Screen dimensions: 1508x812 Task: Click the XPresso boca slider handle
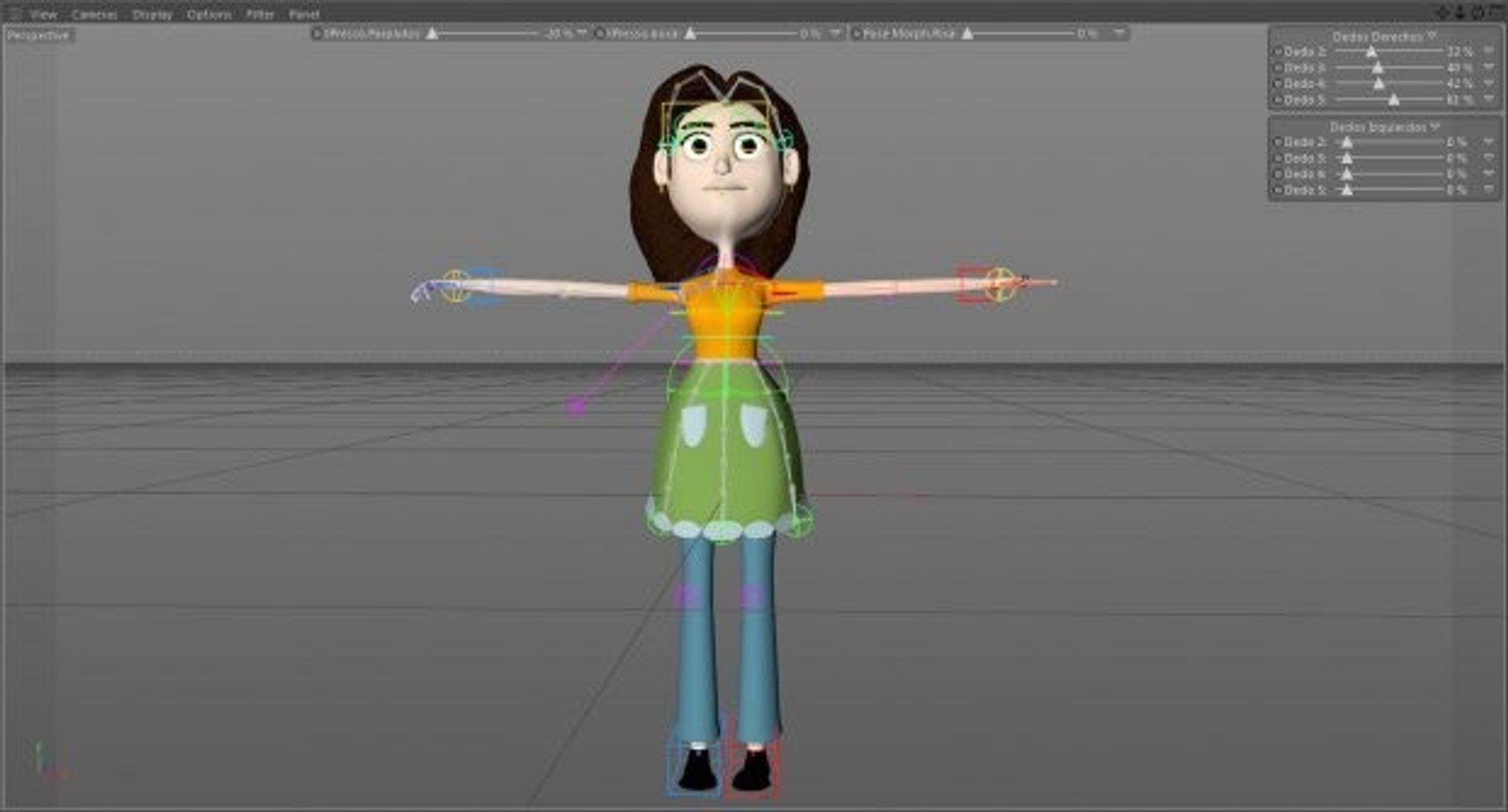pyautogui.click(x=690, y=33)
